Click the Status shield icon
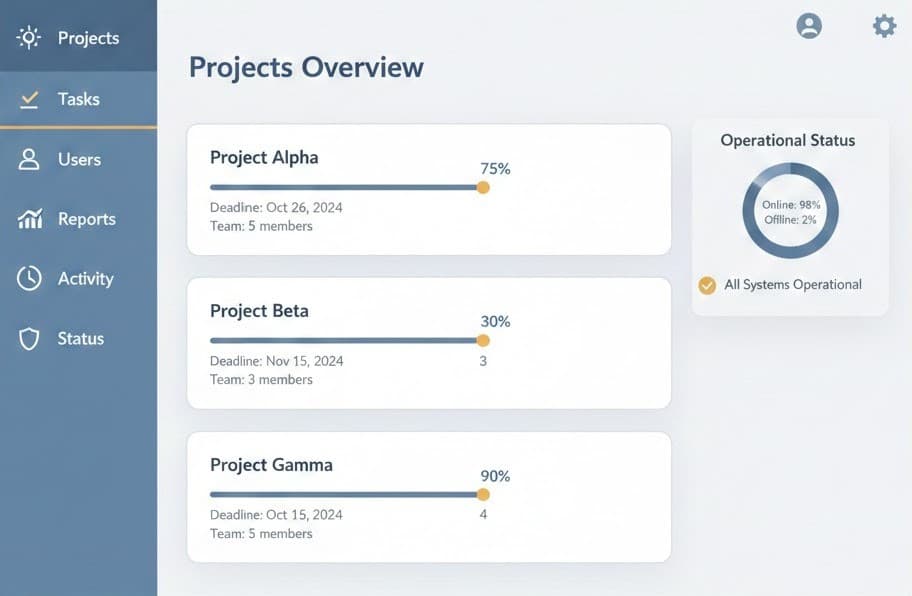 click(x=29, y=339)
